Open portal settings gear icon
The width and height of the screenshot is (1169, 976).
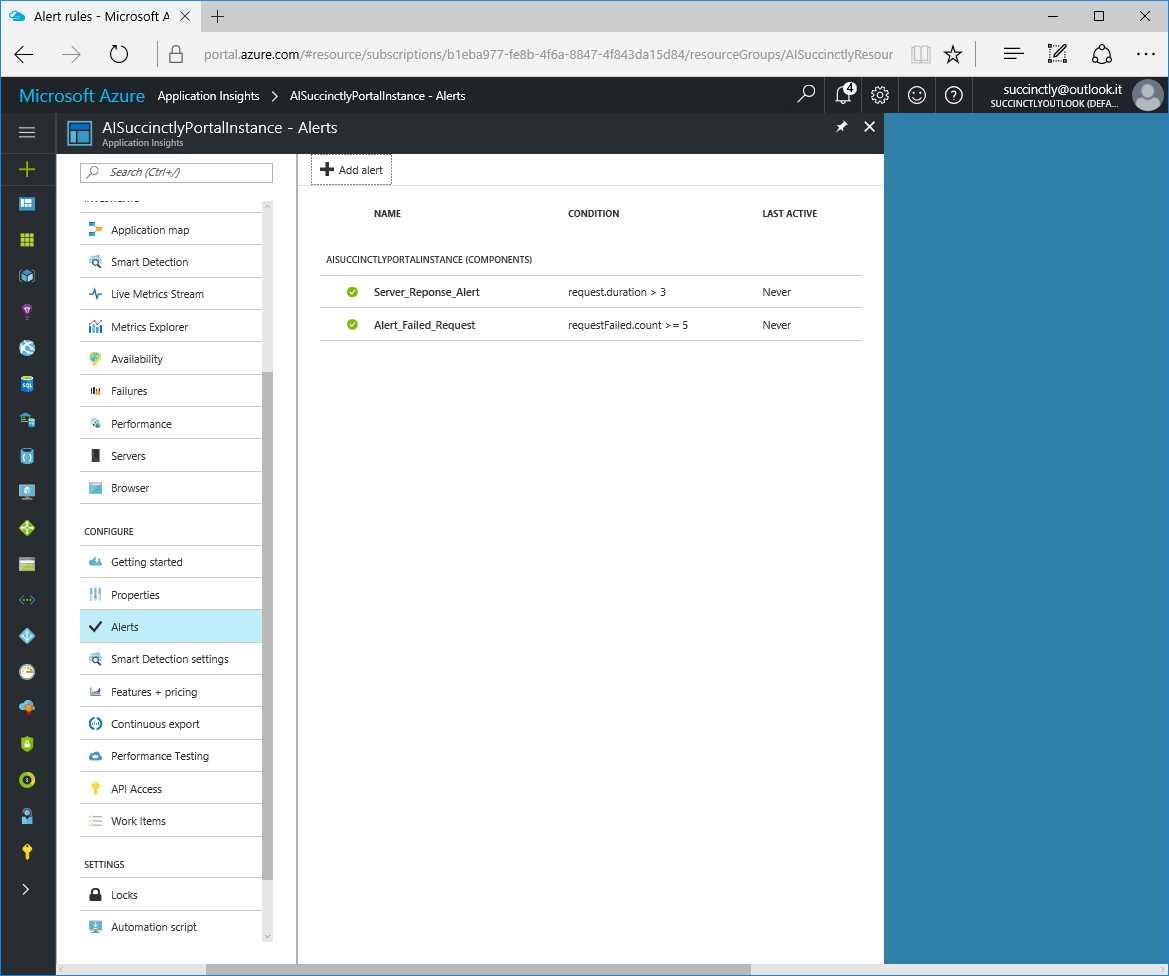pyautogui.click(x=880, y=95)
